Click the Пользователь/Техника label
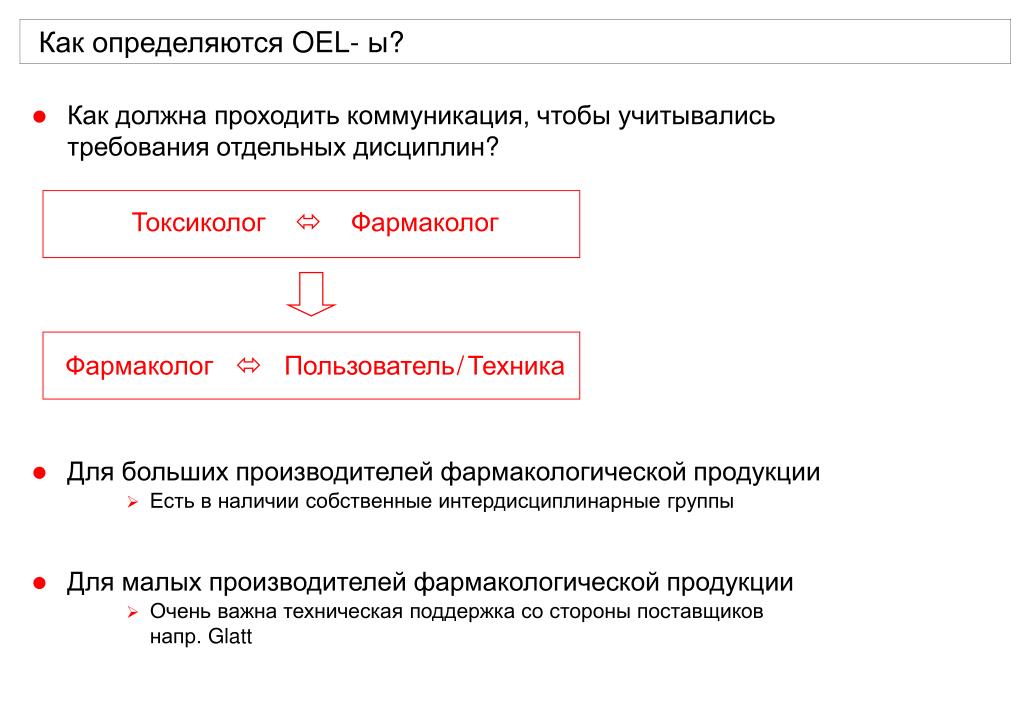 coord(424,366)
